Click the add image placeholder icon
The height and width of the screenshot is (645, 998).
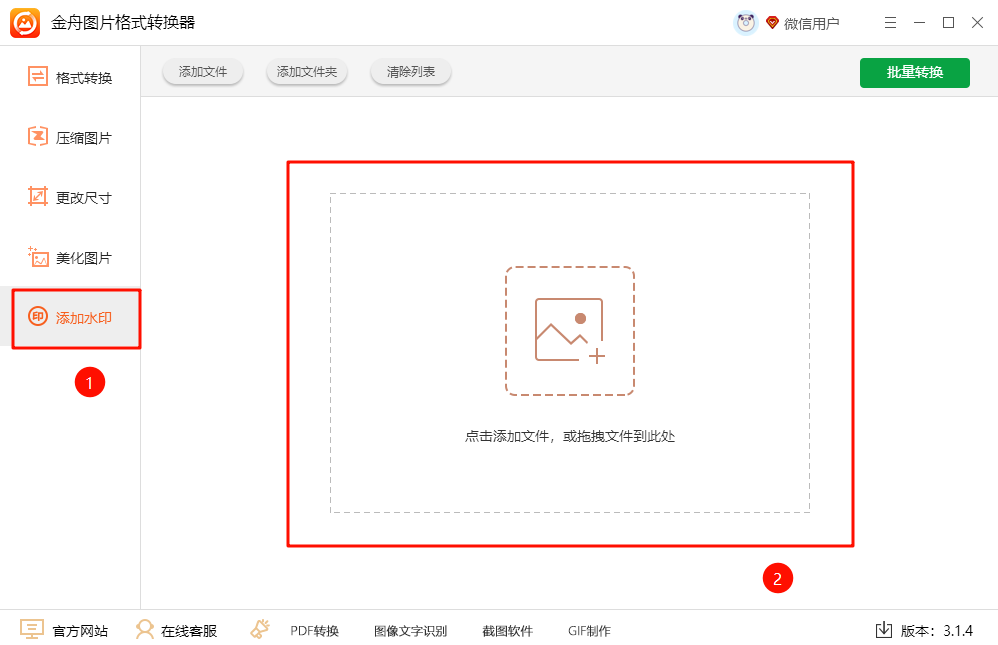pos(570,330)
